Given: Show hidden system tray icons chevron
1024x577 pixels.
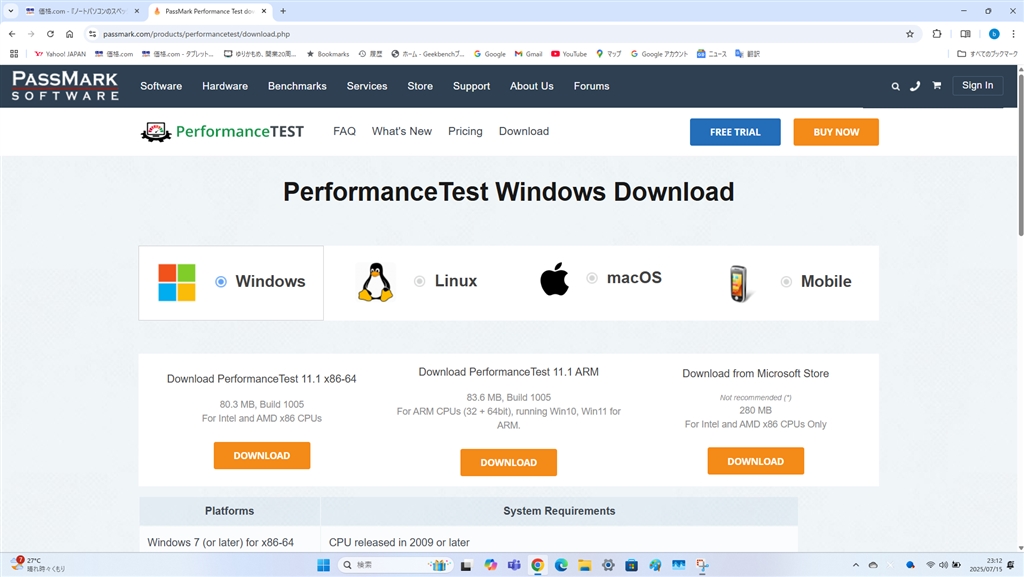Looking at the screenshot, I should pyautogui.click(x=856, y=565).
